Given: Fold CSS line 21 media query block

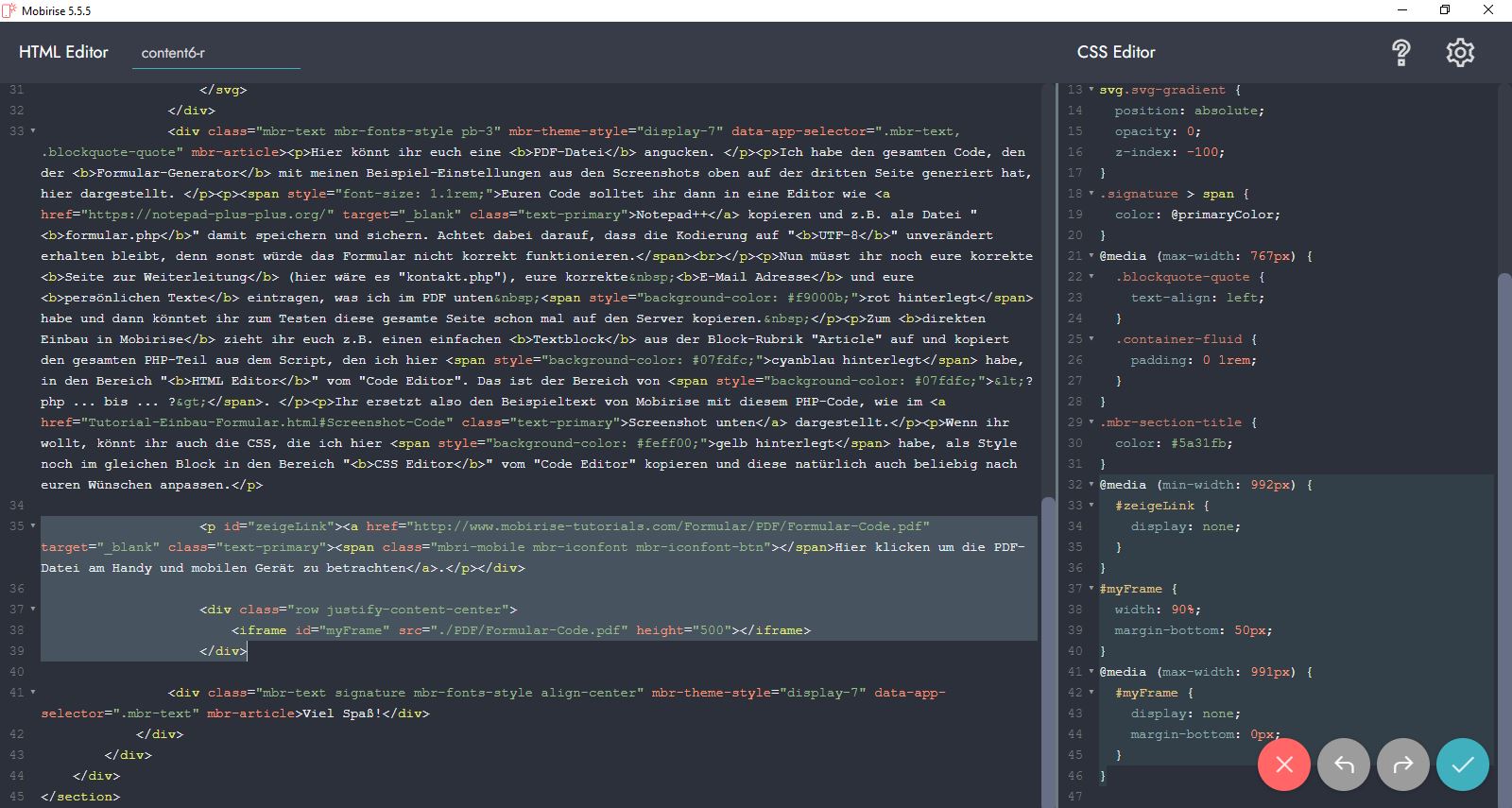Looking at the screenshot, I should click(x=1091, y=256).
